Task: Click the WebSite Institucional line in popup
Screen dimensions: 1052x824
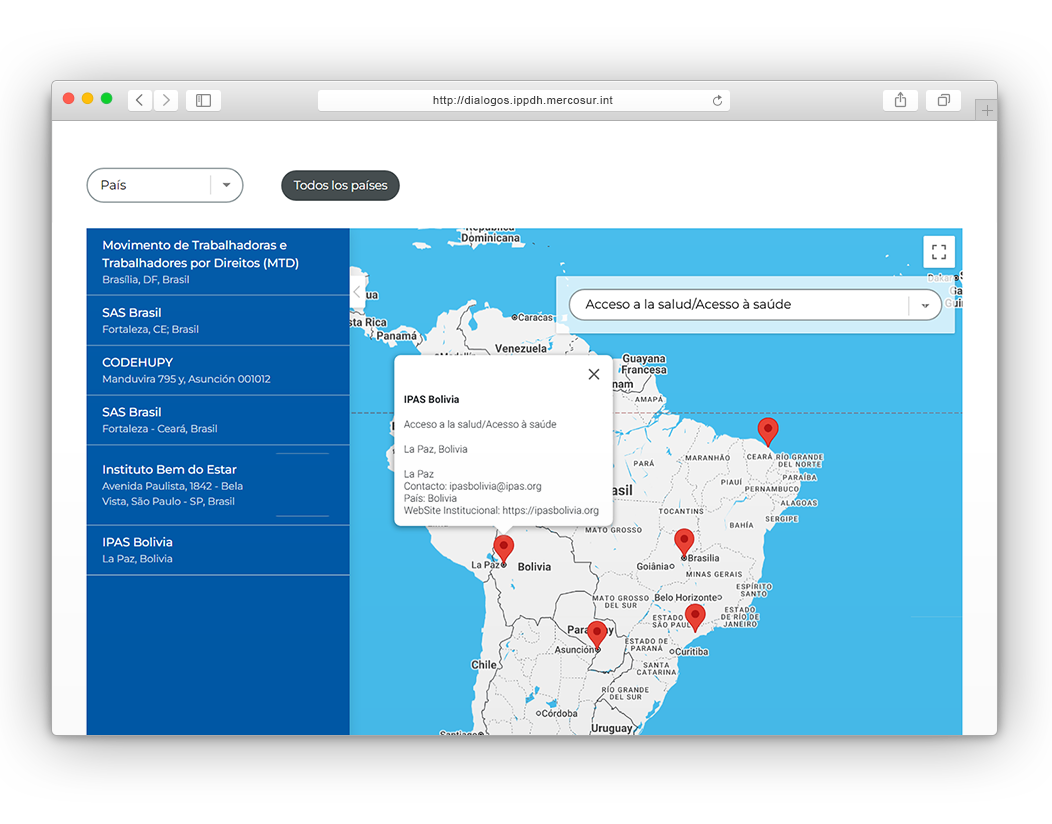Action: (501, 511)
